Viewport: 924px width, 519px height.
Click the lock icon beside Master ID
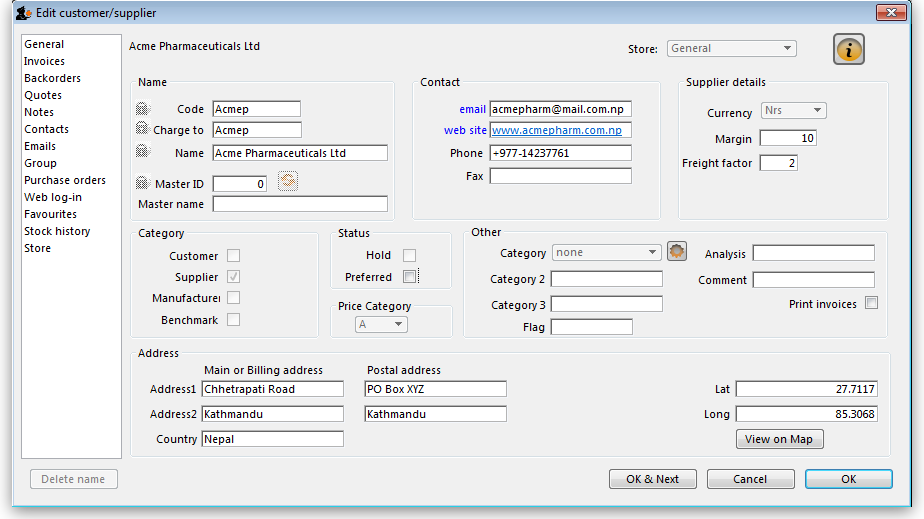coord(141,183)
